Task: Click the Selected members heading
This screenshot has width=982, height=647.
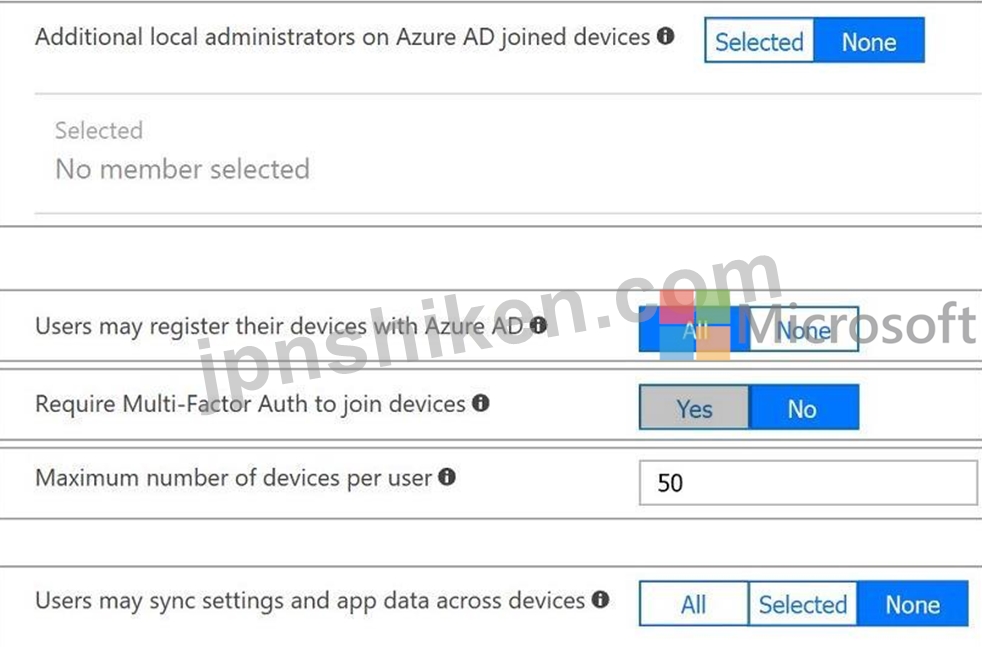Action: (99, 130)
